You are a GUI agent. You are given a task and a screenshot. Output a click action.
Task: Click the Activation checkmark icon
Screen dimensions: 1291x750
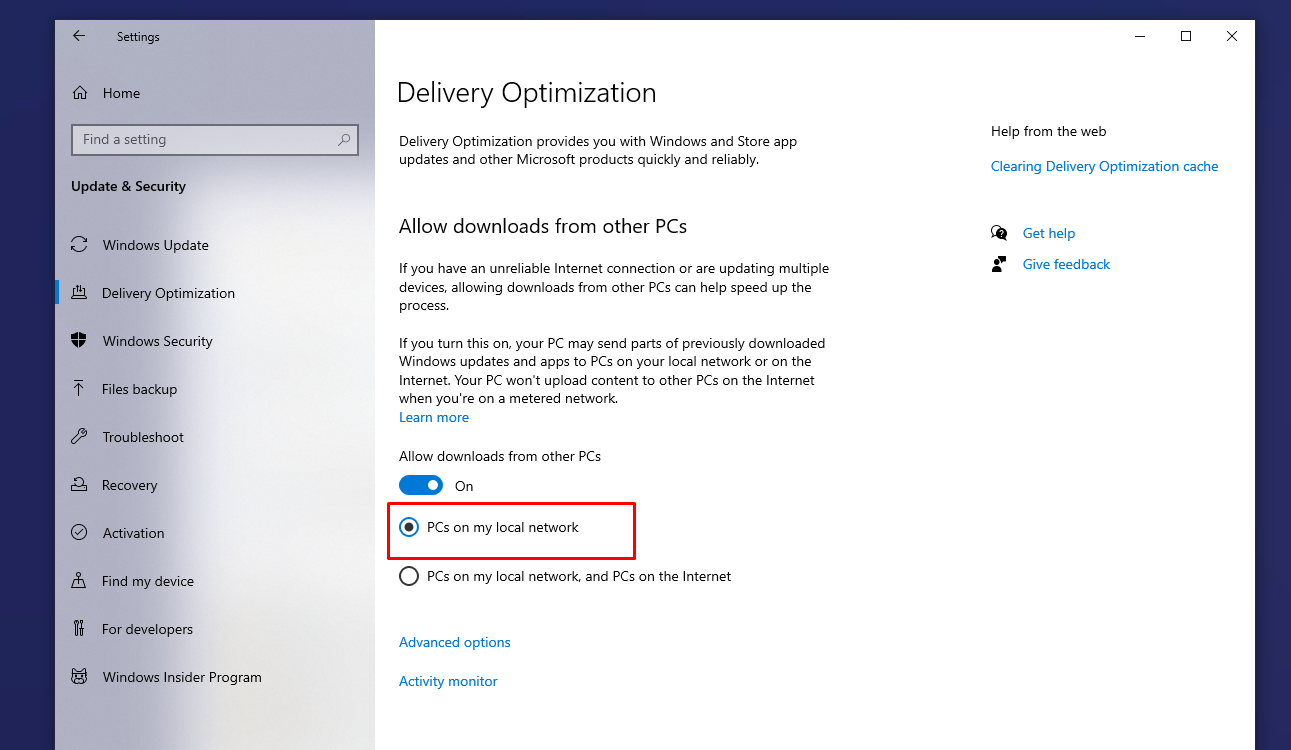point(79,533)
